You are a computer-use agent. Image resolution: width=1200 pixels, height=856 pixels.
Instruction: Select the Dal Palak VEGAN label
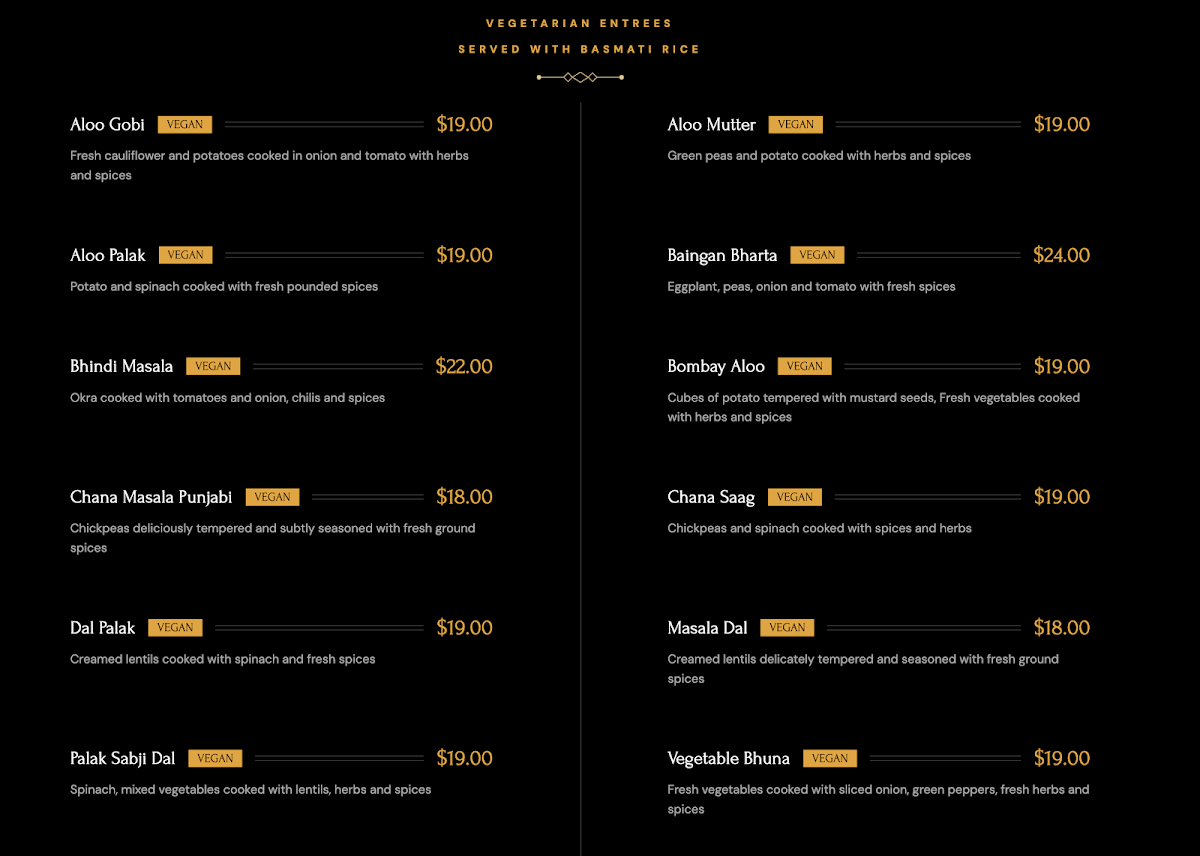point(175,628)
